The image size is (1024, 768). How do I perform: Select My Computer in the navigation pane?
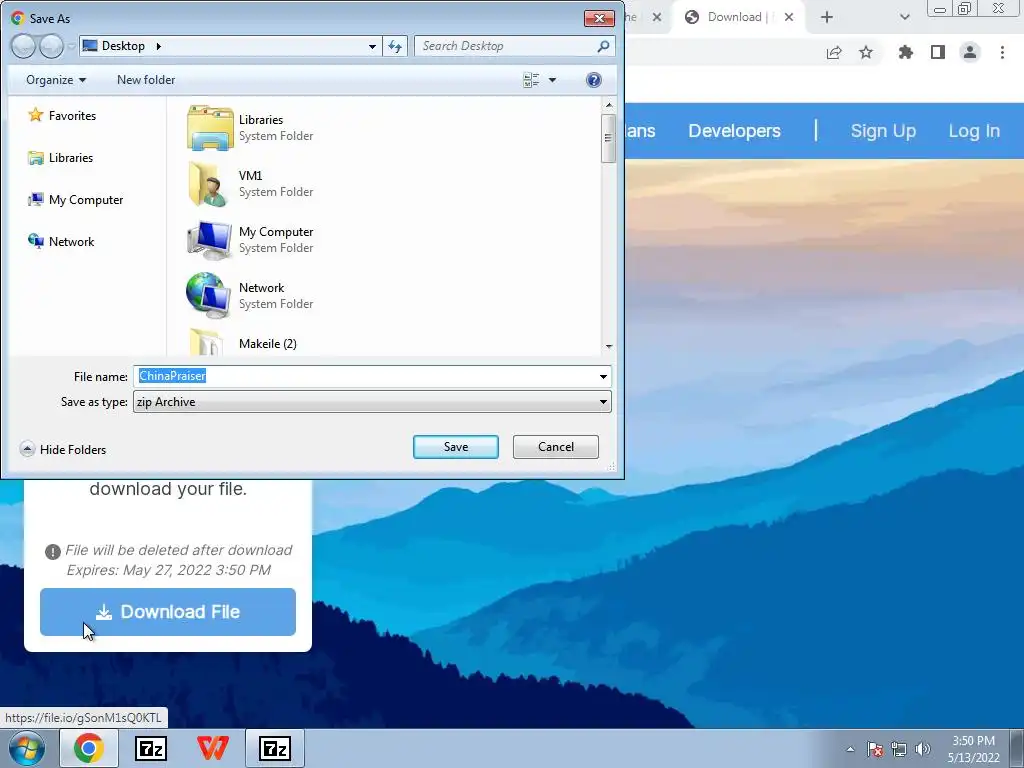pos(75,199)
